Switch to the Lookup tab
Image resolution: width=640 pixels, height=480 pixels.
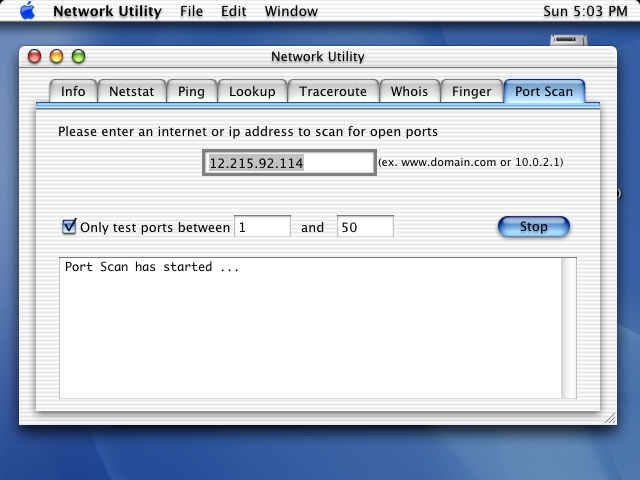click(252, 91)
